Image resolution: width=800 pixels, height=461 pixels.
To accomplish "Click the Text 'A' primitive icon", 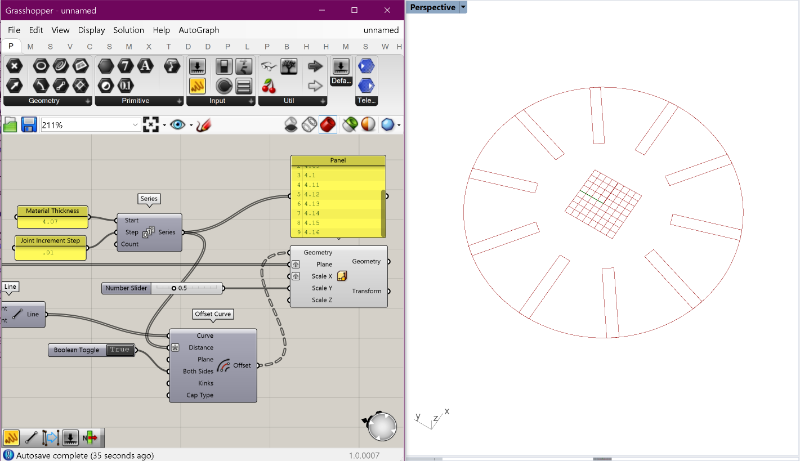I will [x=145, y=66].
